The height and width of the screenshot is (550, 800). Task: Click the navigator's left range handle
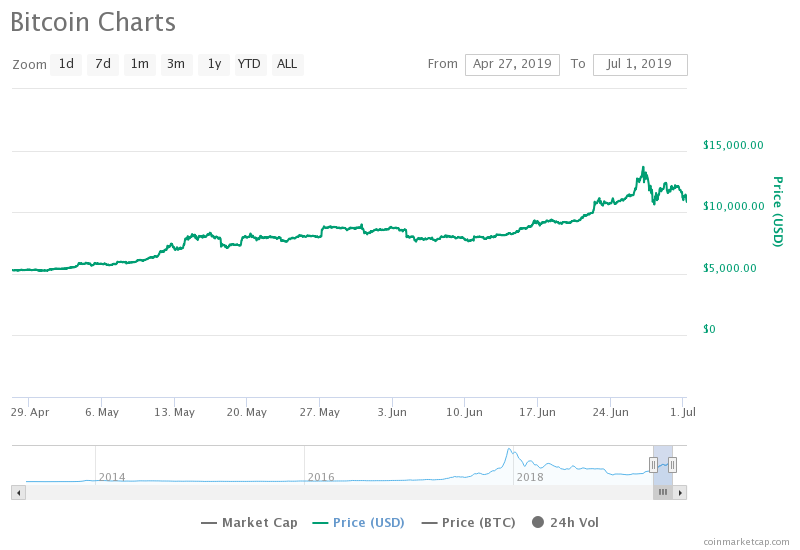[653, 464]
